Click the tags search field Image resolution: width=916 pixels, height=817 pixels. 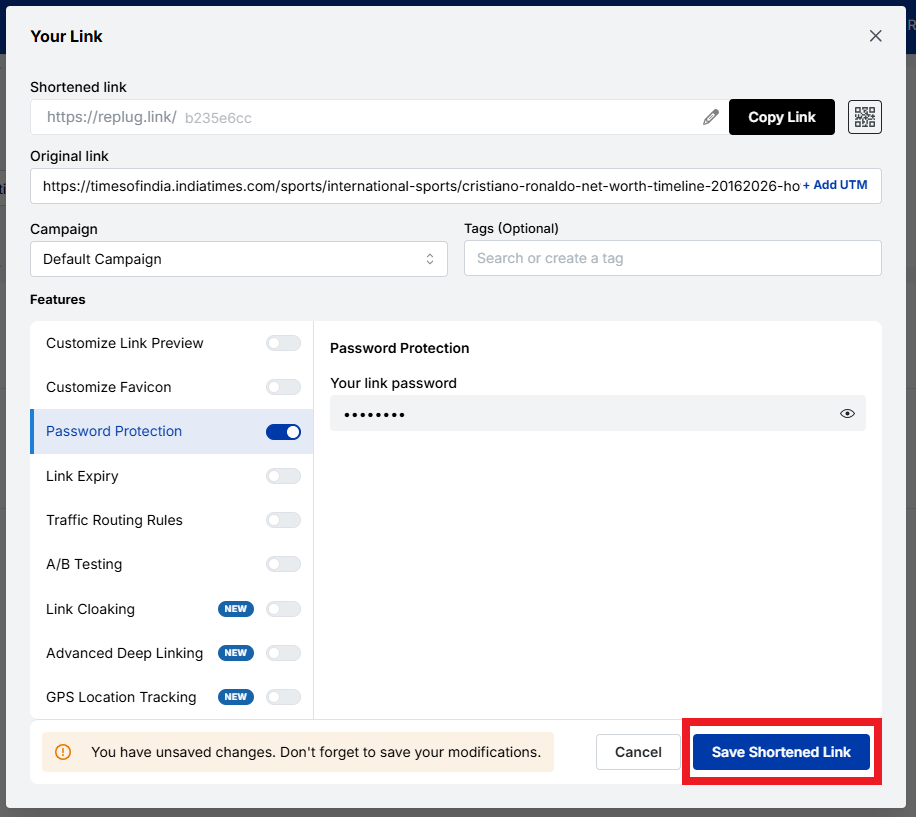672,258
